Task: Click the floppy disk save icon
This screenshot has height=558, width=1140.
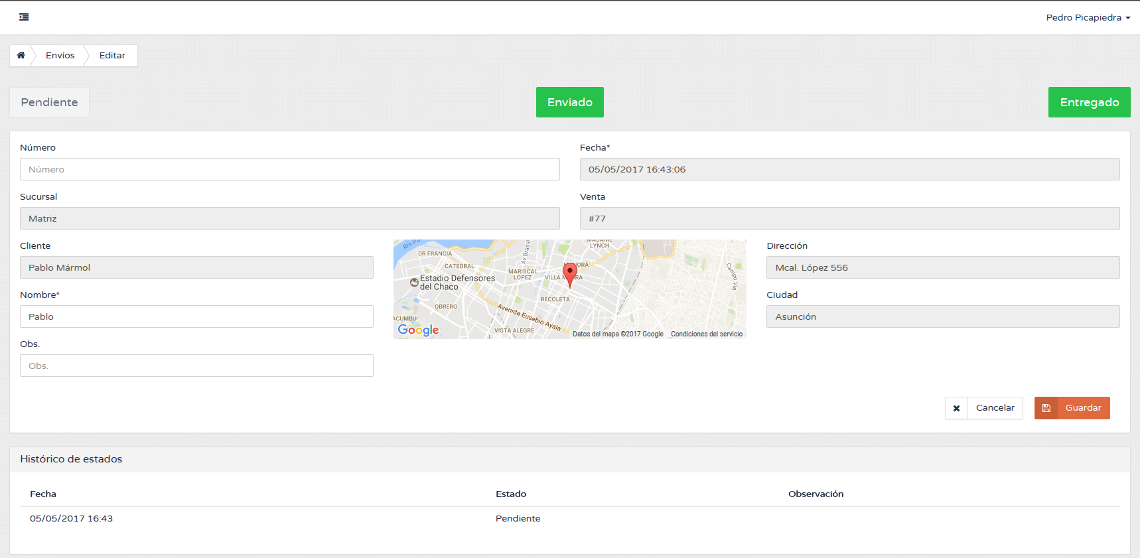Action: pyautogui.click(x=1046, y=408)
